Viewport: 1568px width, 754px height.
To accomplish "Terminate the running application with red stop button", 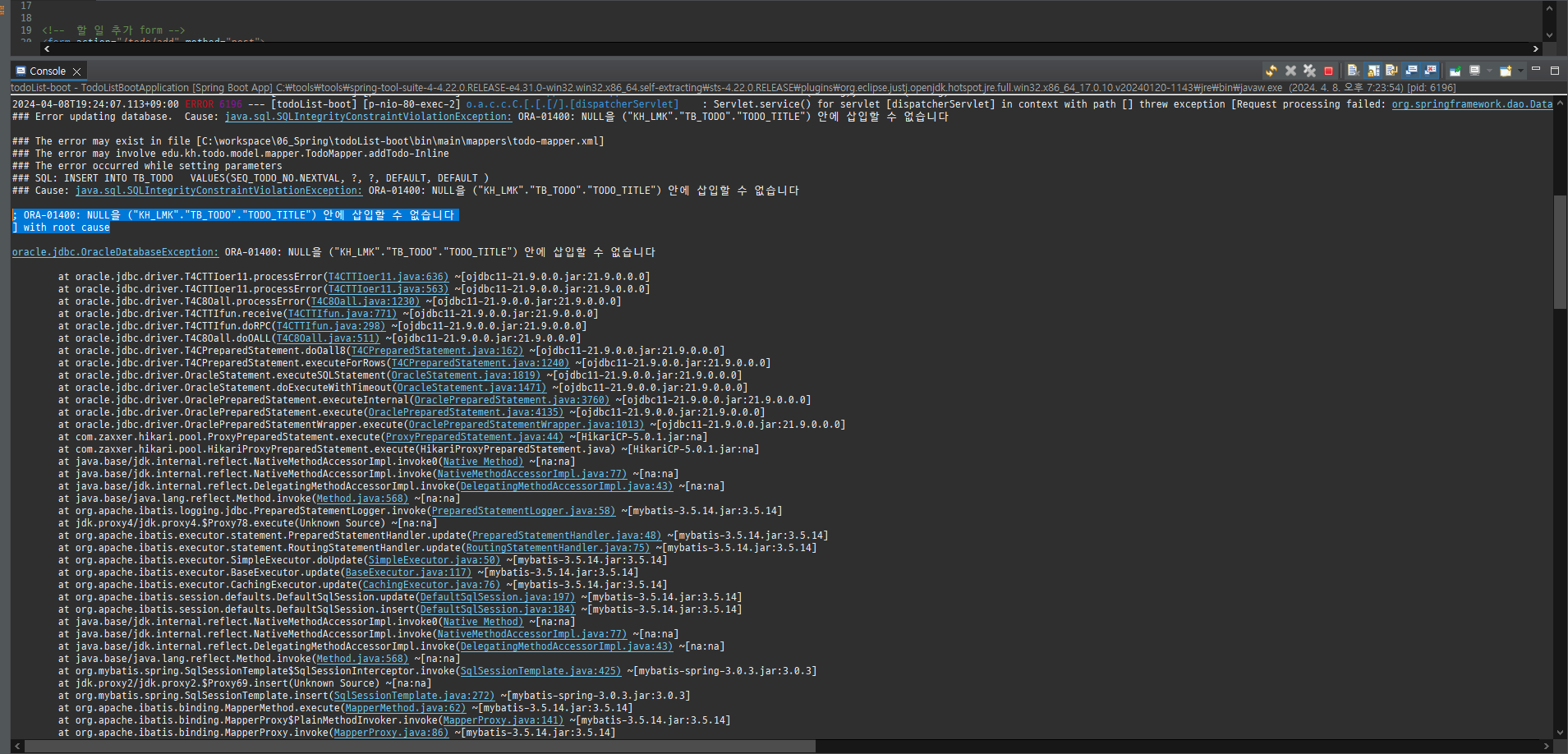I will click(x=1328, y=71).
